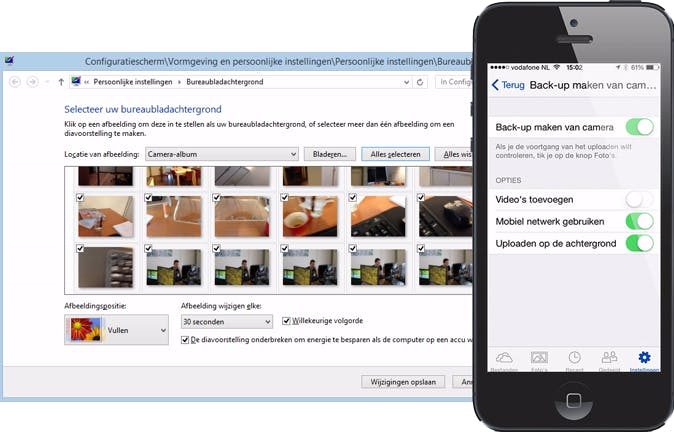Uncheck De diavoorstelling onderbreken checkbox
This screenshot has height=432, width=674.
click(185, 340)
